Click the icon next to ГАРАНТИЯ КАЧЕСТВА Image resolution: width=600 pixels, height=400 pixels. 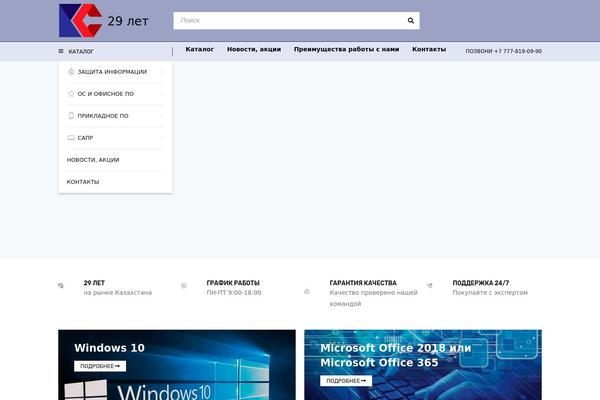(x=307, y=292)
